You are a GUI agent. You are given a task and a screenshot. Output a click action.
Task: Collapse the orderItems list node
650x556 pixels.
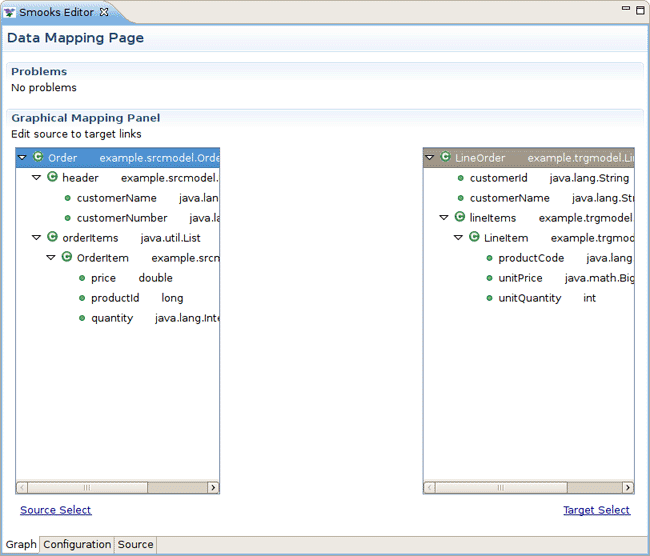click(x=36, y=238)
